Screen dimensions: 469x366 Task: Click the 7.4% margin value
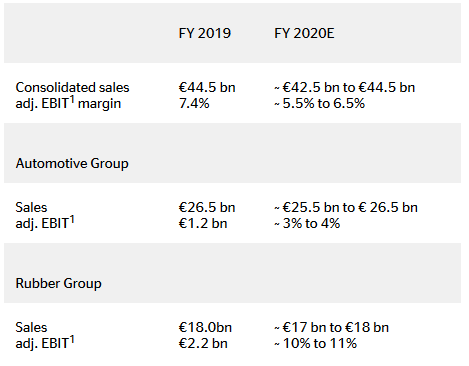(194, 103)
